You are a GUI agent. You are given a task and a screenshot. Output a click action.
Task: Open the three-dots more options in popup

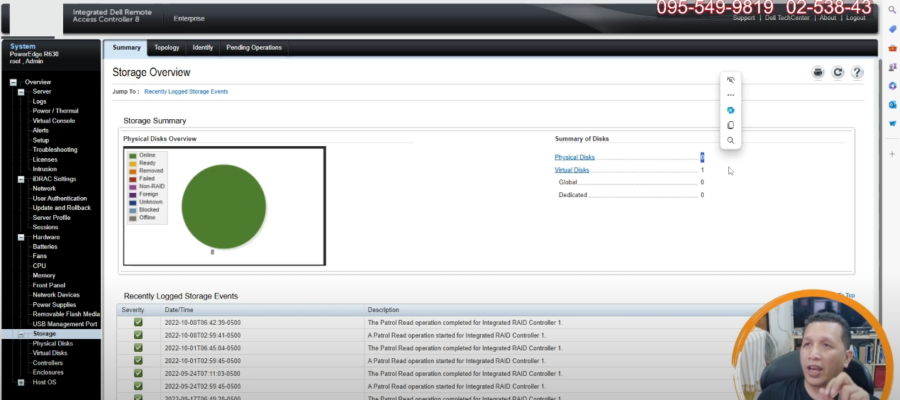coord(731,95)
